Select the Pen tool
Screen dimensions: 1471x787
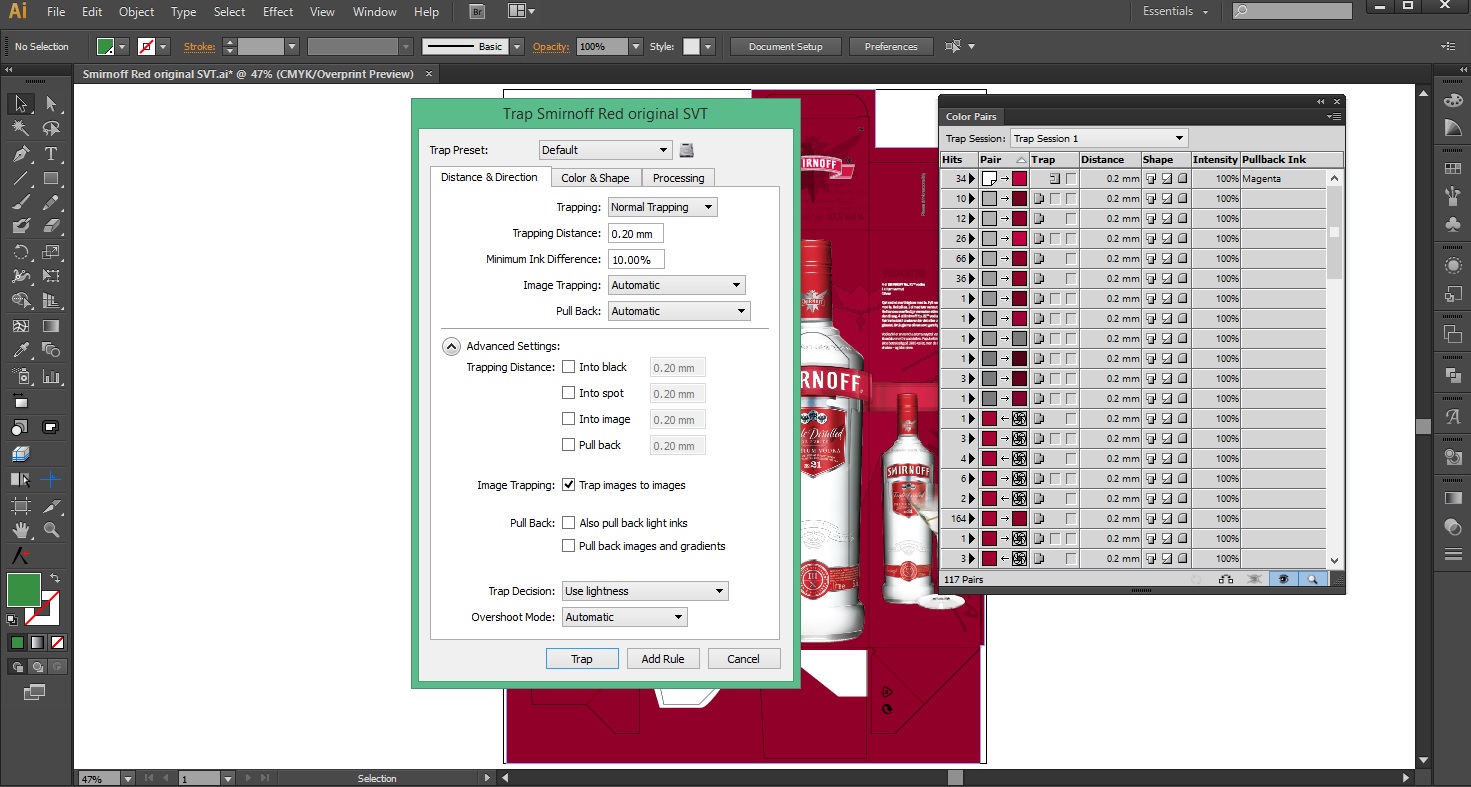pyautogui.click(x=20, y=154)
